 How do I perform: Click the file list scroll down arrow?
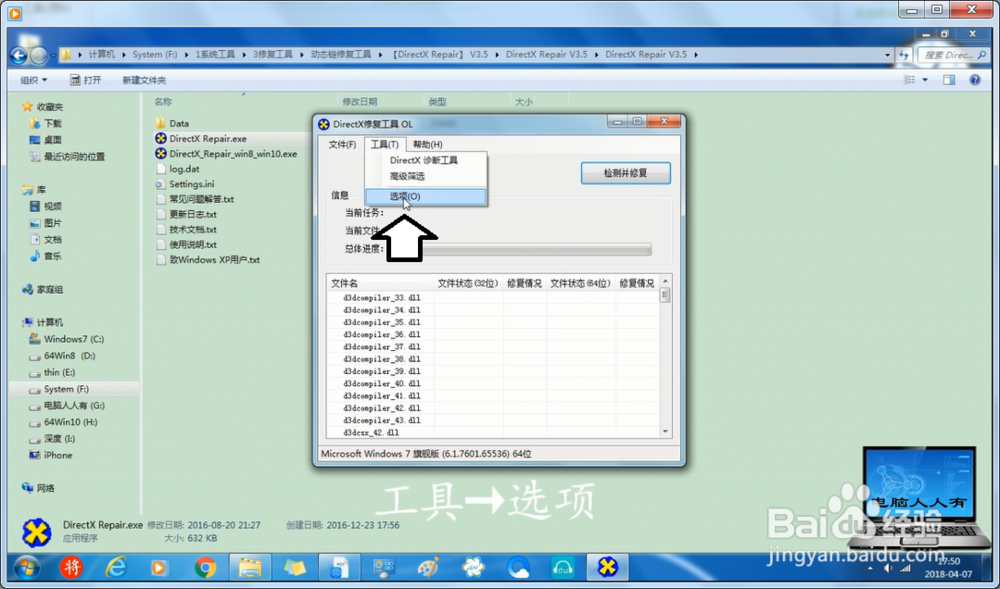click(x=665, y=432)
